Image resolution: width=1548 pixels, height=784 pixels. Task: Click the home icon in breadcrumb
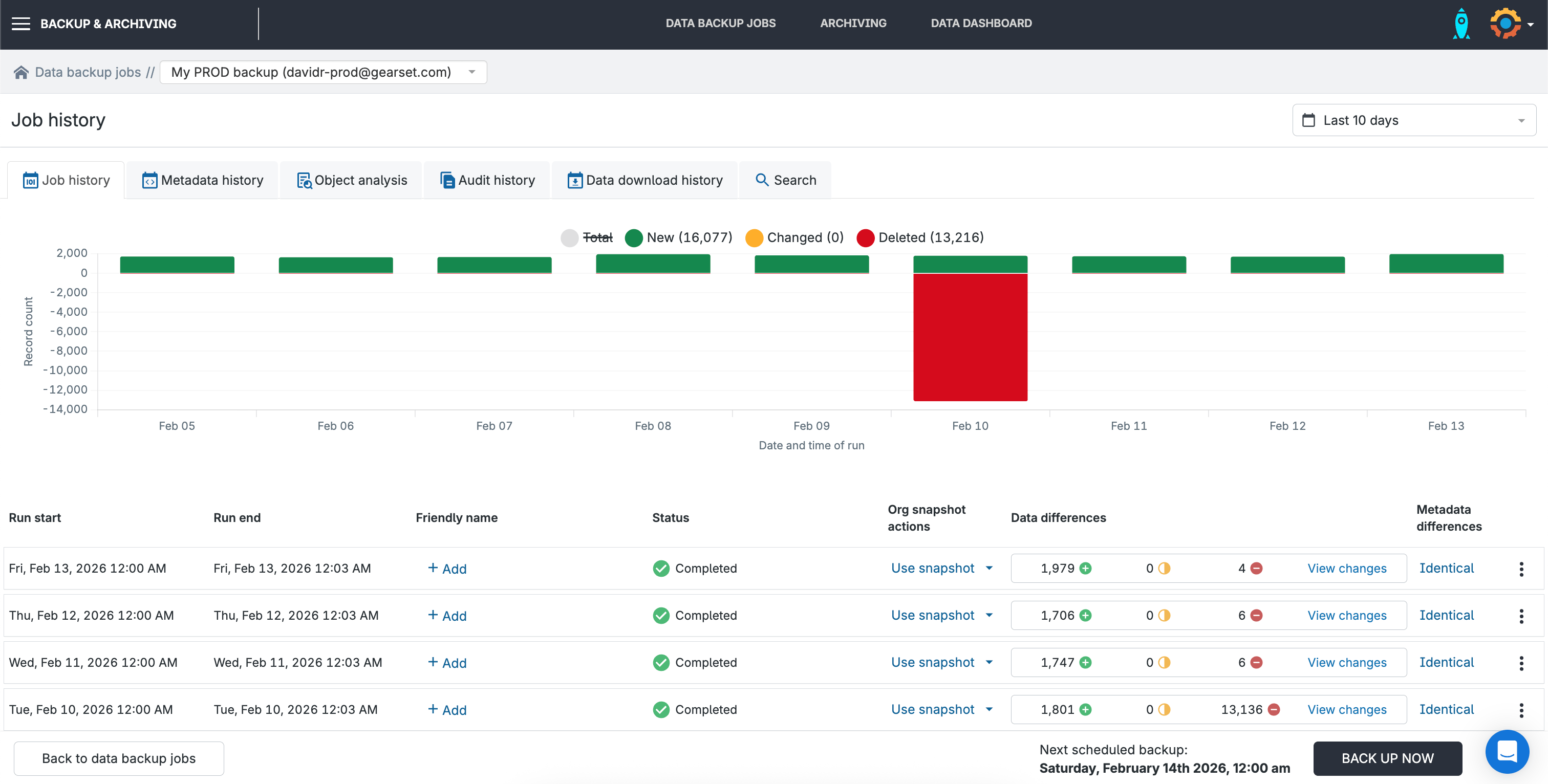pos(21,72)
